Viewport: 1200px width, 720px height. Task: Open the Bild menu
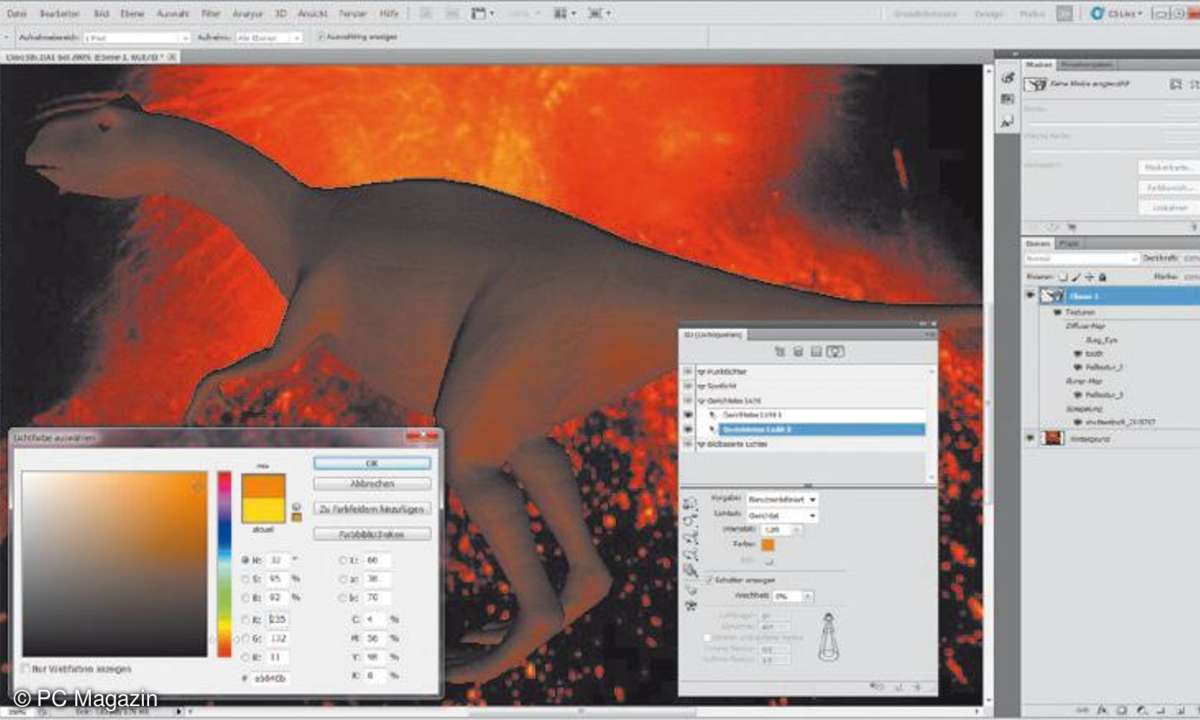[x=101, y=14]
